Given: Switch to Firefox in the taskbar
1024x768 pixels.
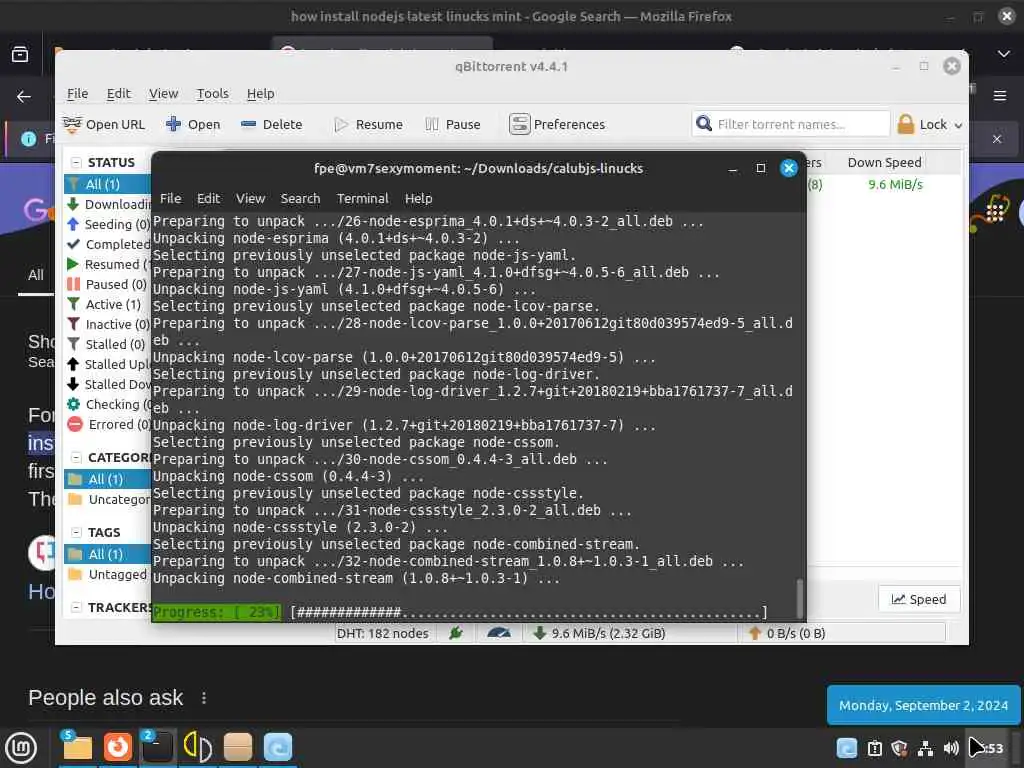Looking at the screenshot, I should click(x=118, y=747).
